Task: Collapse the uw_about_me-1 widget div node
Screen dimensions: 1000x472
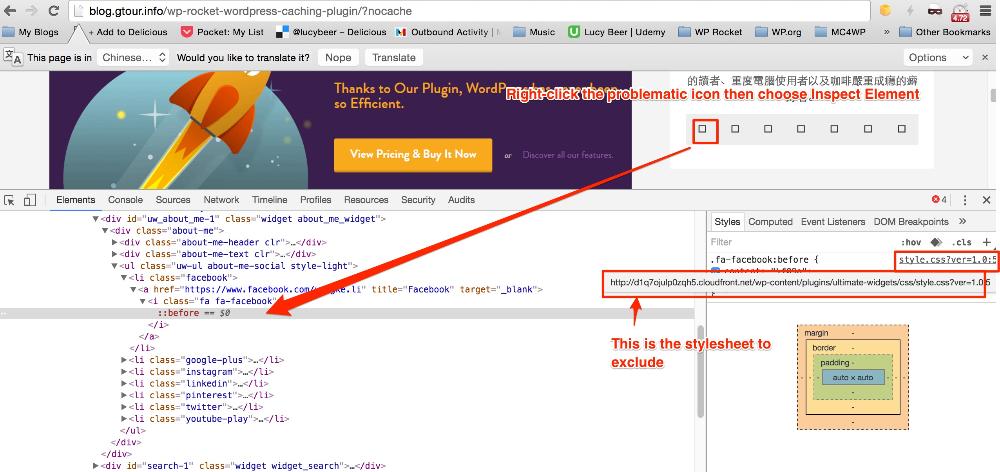Action: (96, 219)
